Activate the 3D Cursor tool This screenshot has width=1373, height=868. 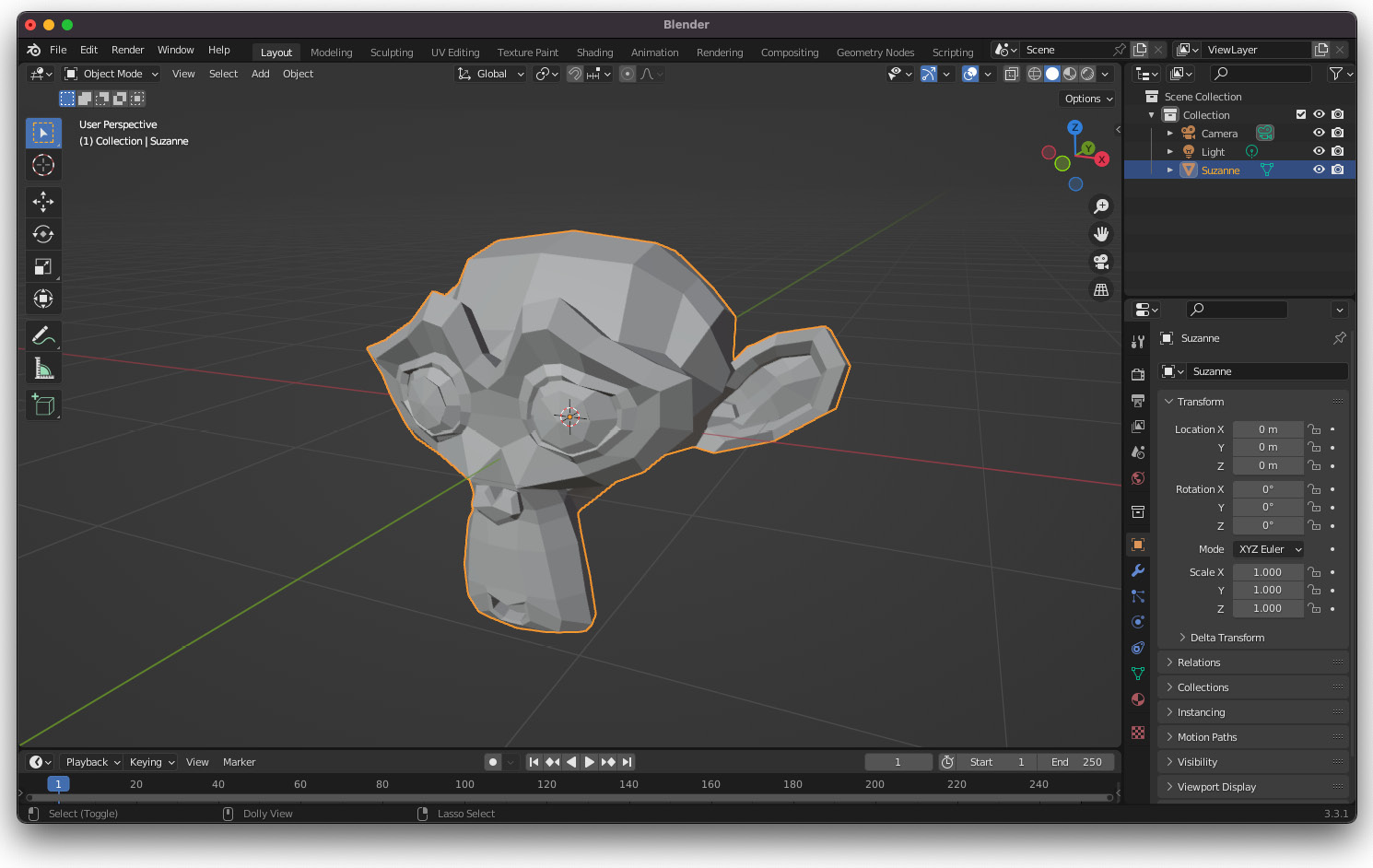[x=43, y=166]
